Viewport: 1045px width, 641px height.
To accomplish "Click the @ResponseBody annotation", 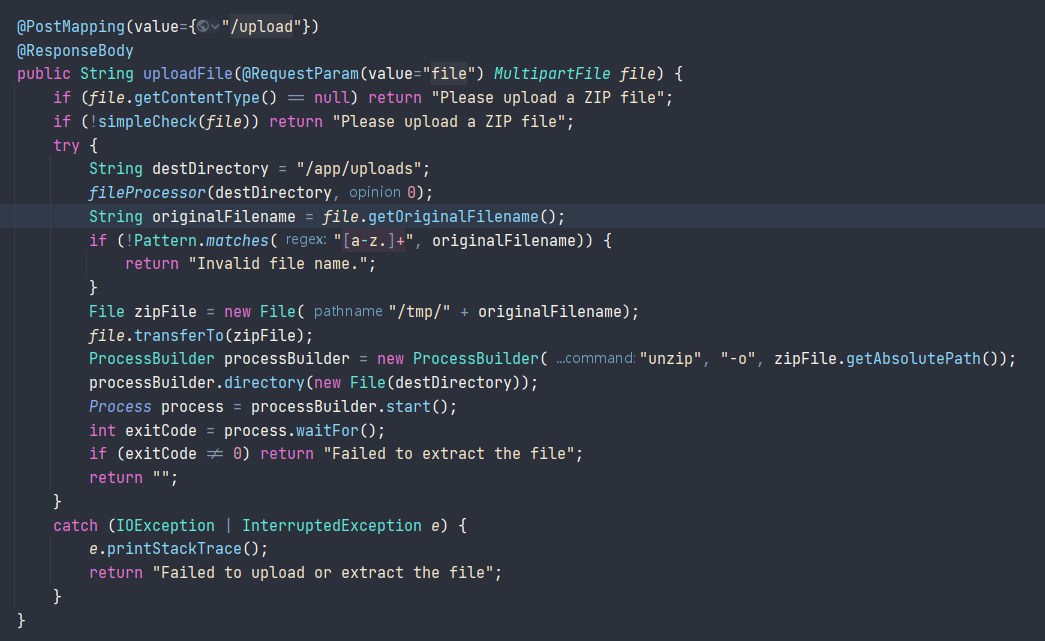I will [74, 51].
